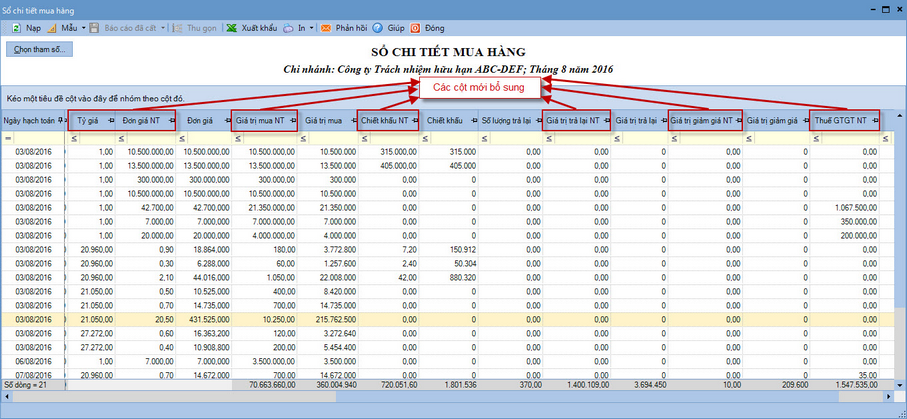Expand the In print dropdown arrow
Image resolution: width=907 pixels, height=419 pixels.
click(x=311, y=28)
